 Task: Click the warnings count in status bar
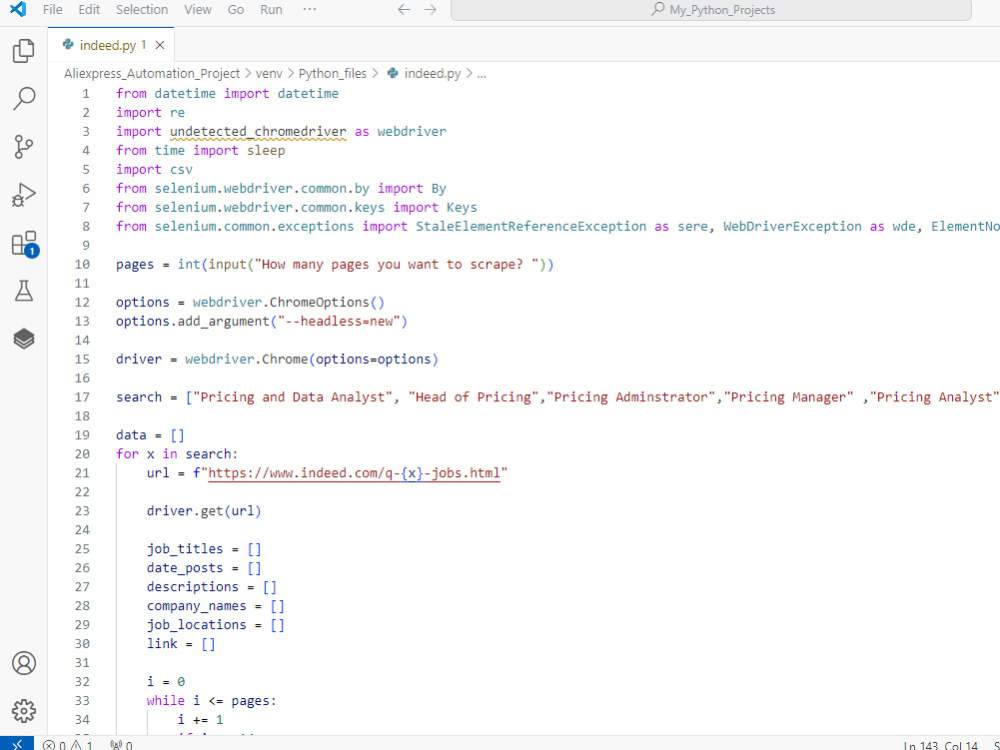(84, 745)
